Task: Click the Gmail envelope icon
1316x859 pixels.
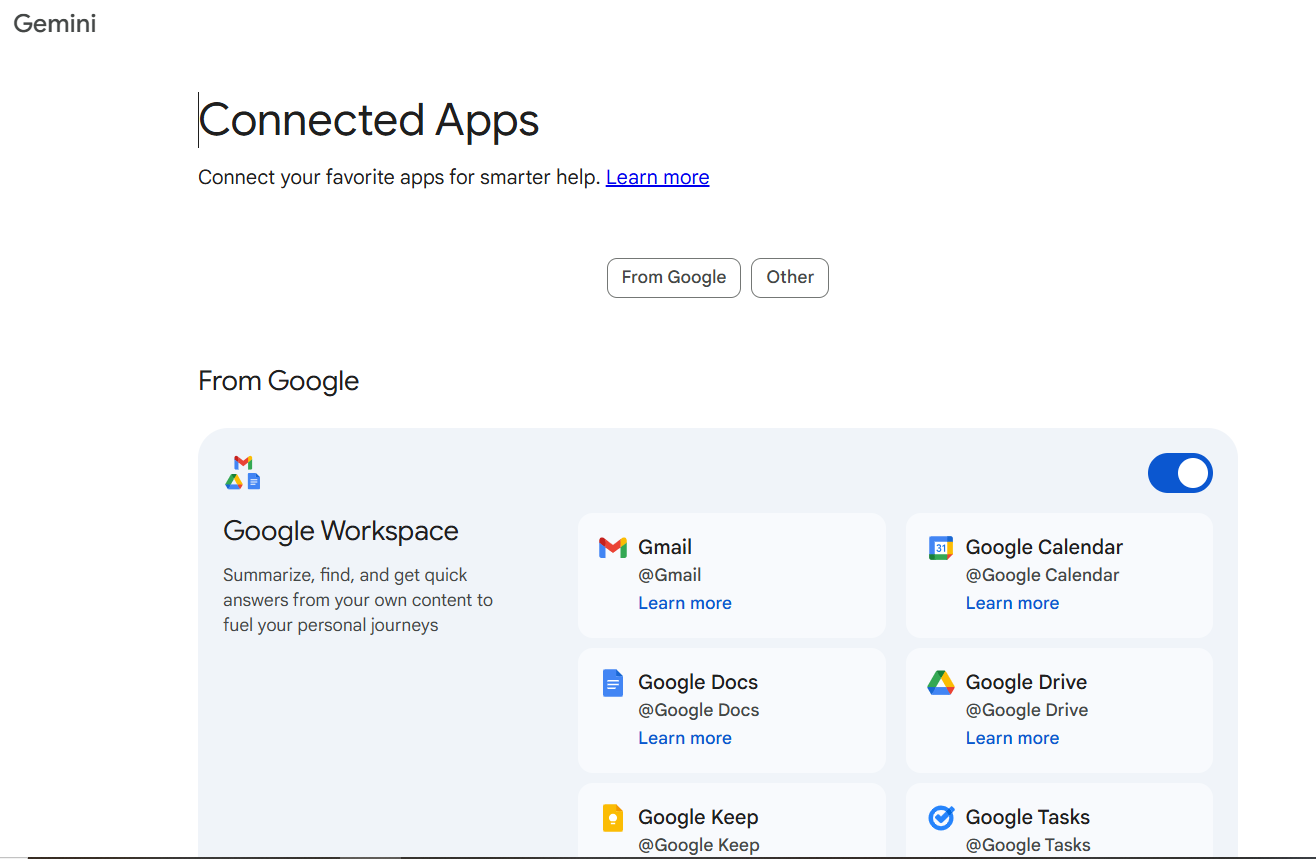Action: click(612, 547)
